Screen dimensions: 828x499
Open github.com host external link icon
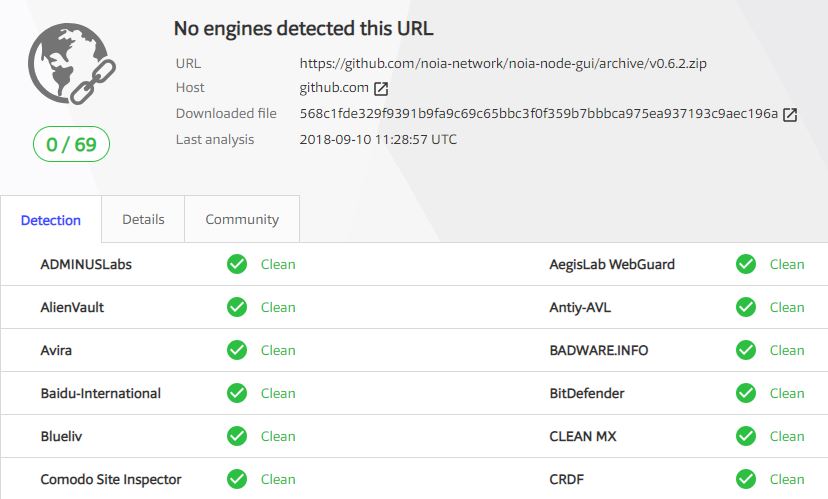[x=381, y=89]
